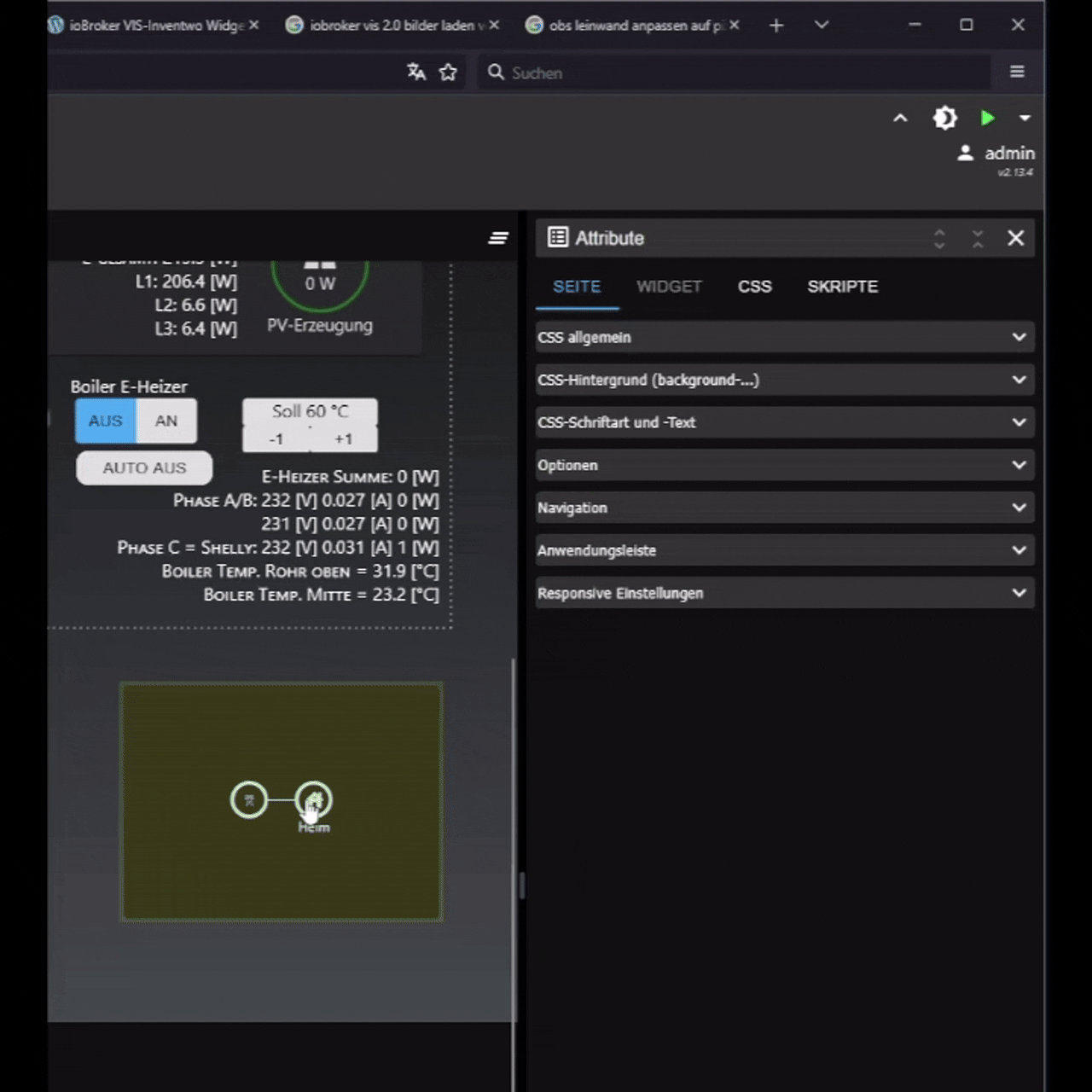Collapse the toolbar with the up chevron
1092x1092 pixels.
(900, 118)
